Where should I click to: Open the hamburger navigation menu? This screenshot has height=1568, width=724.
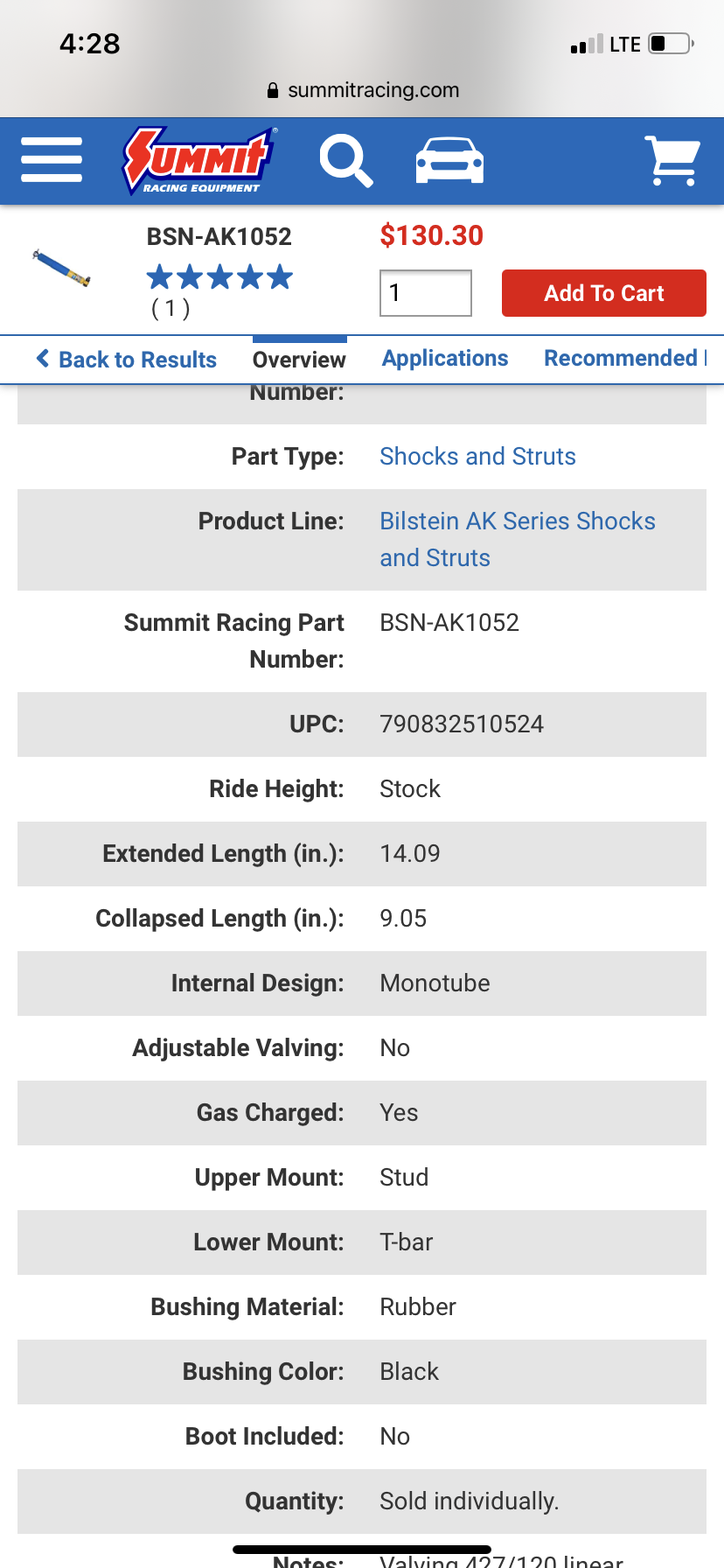[52, 159]
